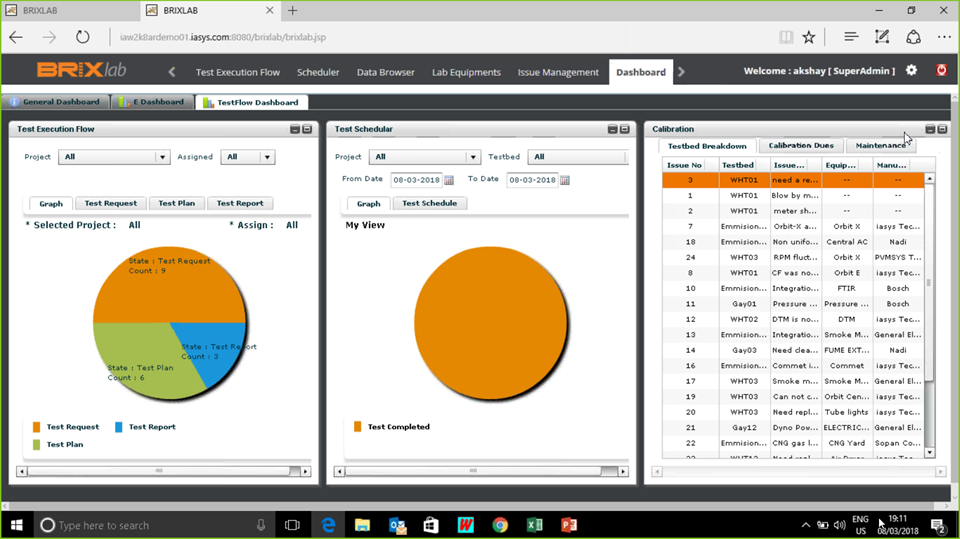Maximize the Test Execution Flow panel
Viewport: 960px width, 539px height.
(307, 129)
